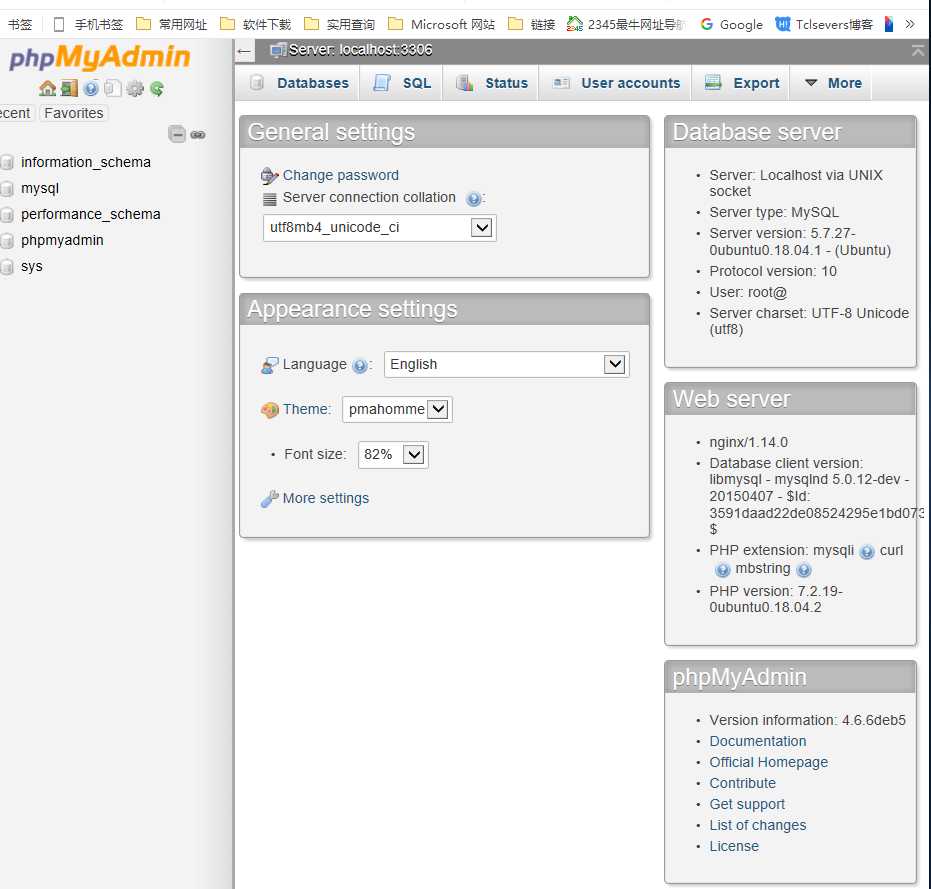Viewport: 931px width, 889px height.
Task: Open the 手机书签 bookmark
Action: click(88, 24)
